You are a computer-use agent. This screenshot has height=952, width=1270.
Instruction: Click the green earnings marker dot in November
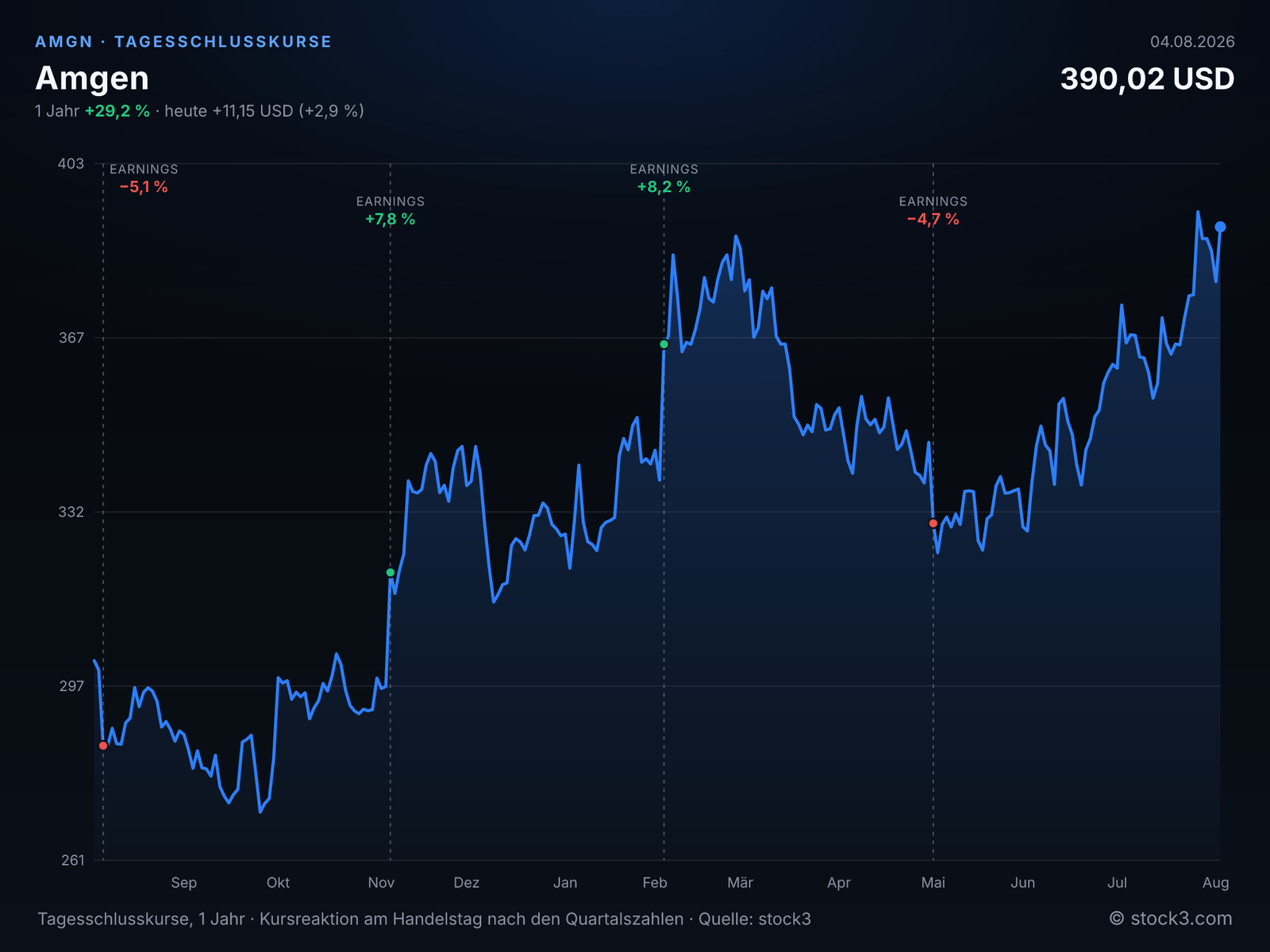pos(391,573)
